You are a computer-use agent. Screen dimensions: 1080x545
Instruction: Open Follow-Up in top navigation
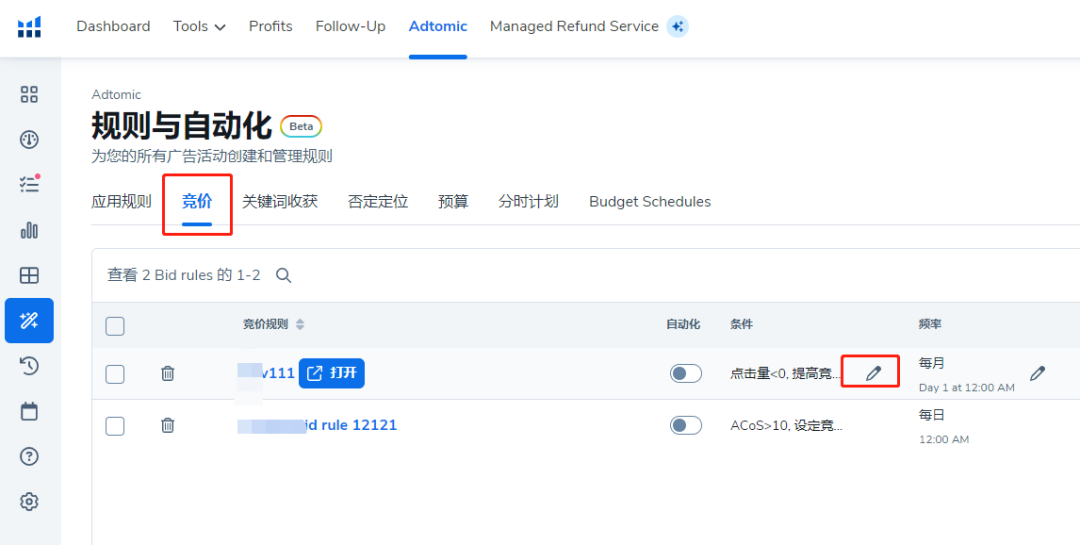click(x=351, y=26)
